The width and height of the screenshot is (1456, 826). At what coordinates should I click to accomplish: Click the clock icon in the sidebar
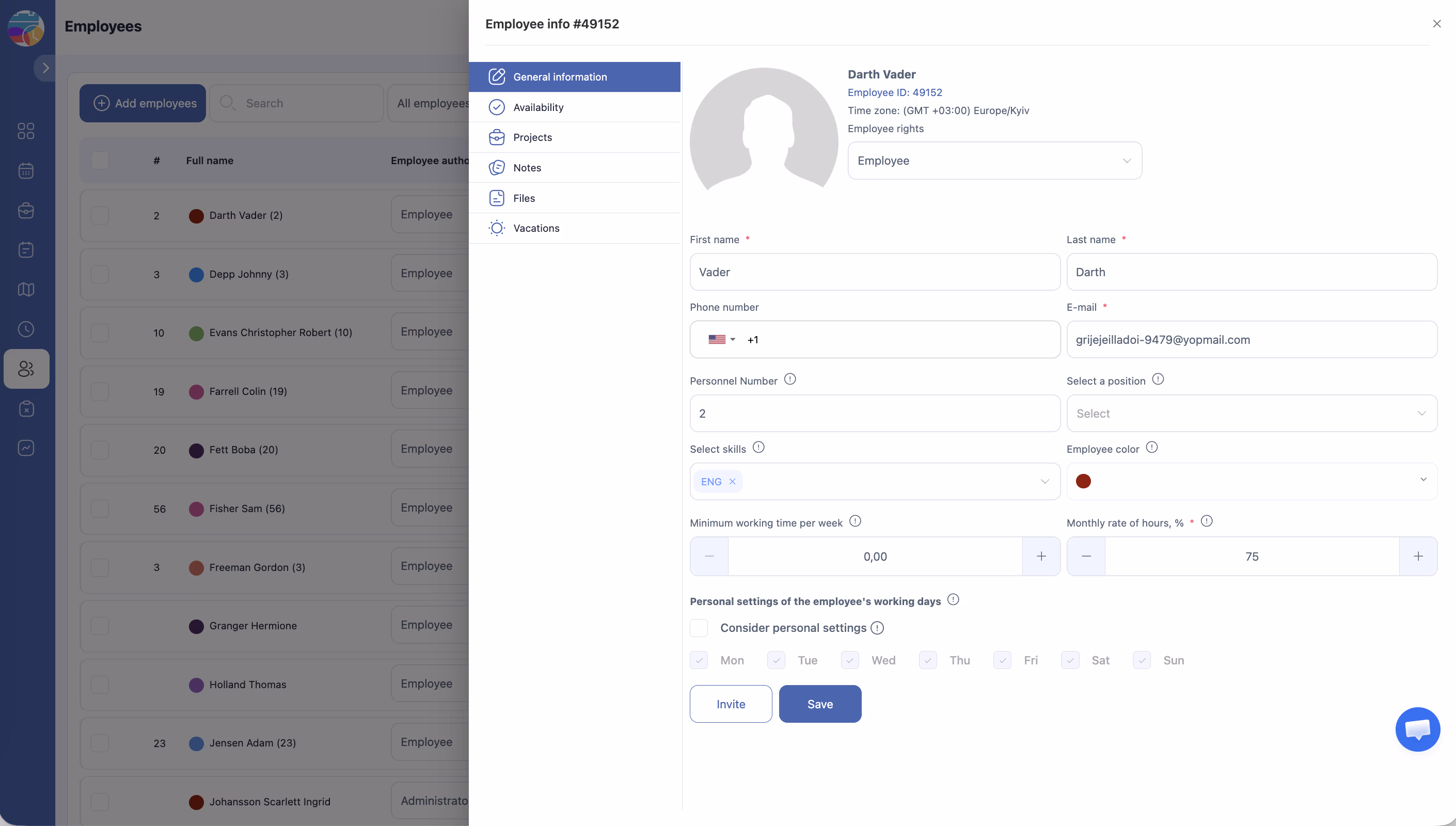[26, 329]
